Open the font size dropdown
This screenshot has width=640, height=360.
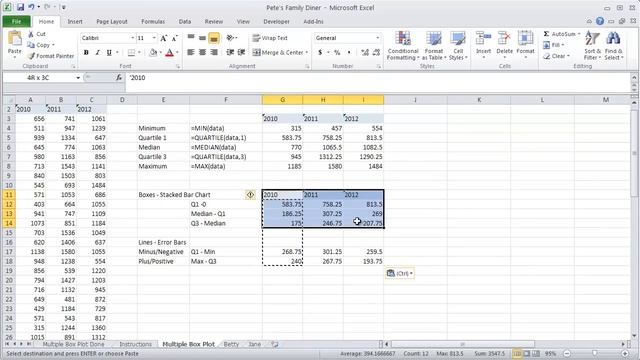(x=154, y=38)
